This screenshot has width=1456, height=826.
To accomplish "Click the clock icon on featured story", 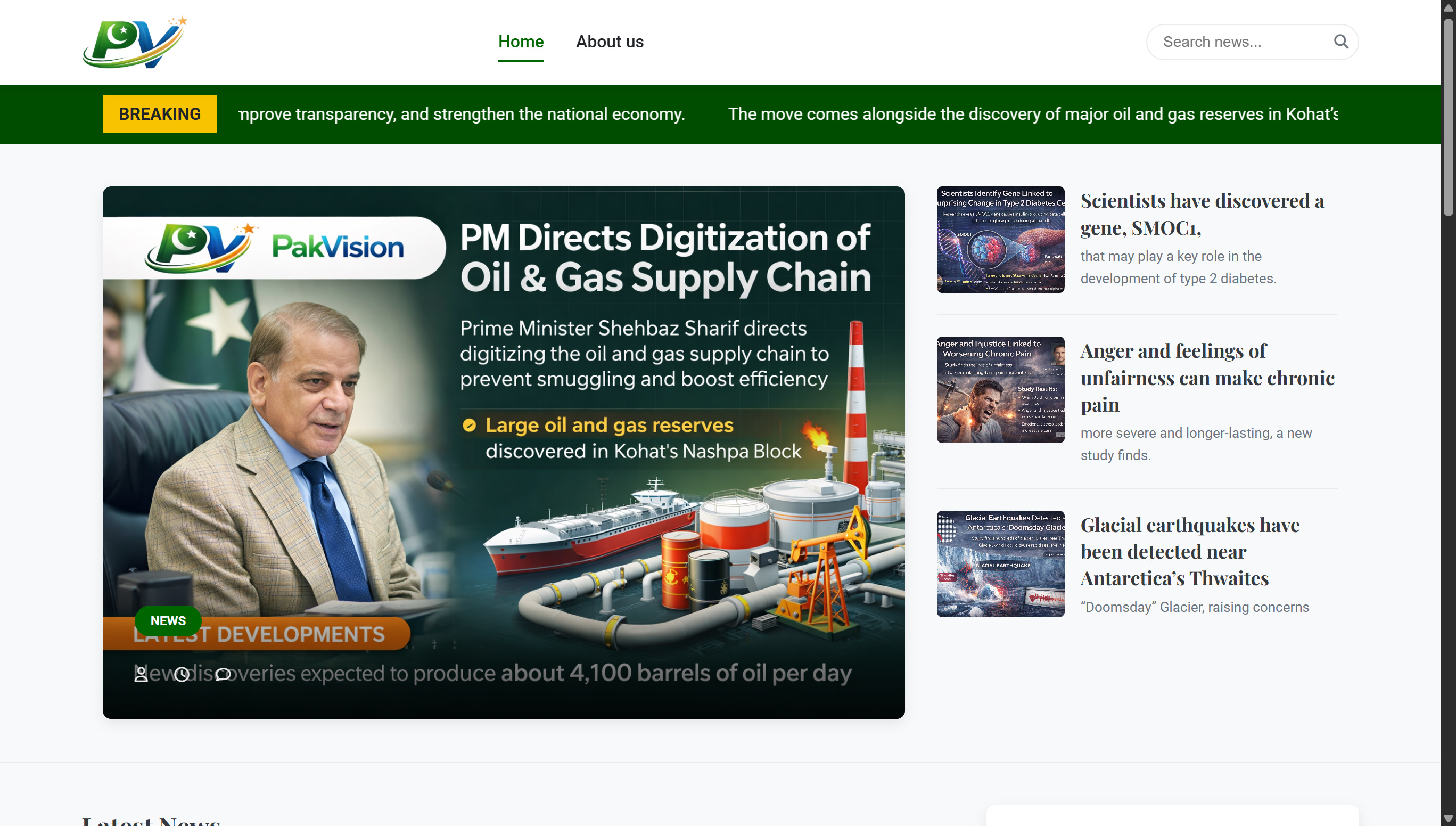I will [182, 674].
